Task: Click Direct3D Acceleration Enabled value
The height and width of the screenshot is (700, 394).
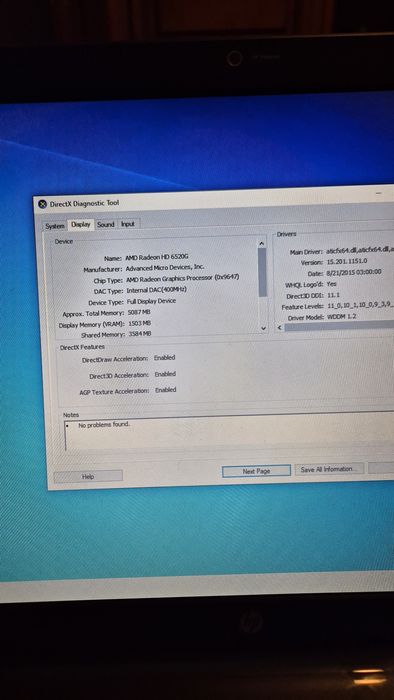Action: coord(165,374)
